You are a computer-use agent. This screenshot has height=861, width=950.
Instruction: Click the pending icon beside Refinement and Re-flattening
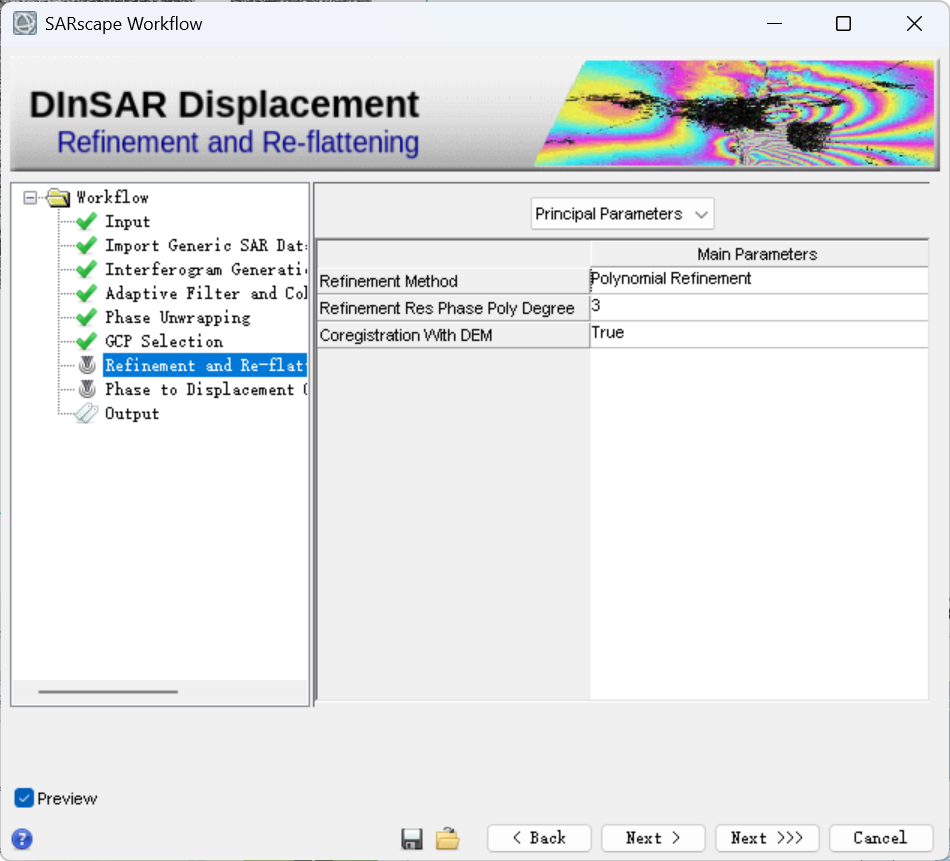pyautogui.click(x=87, y=365)
